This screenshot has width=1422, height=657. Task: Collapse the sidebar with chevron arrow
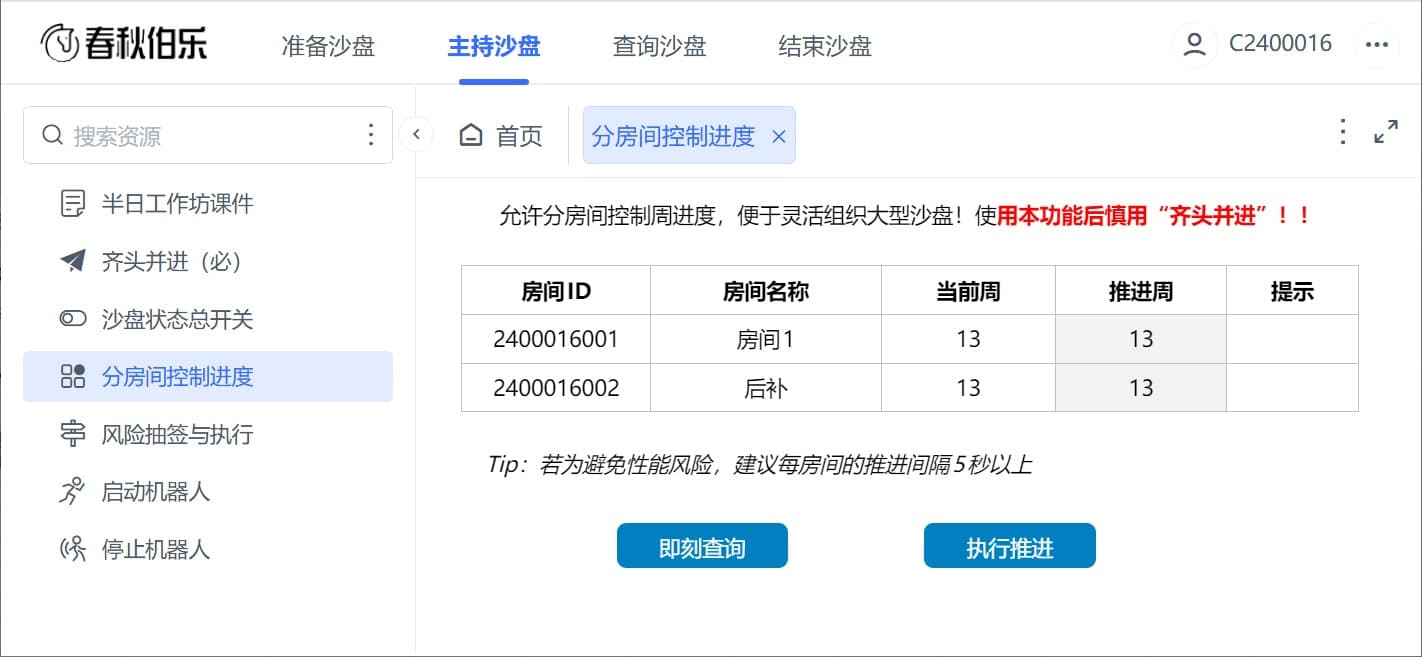pos(416,134)
